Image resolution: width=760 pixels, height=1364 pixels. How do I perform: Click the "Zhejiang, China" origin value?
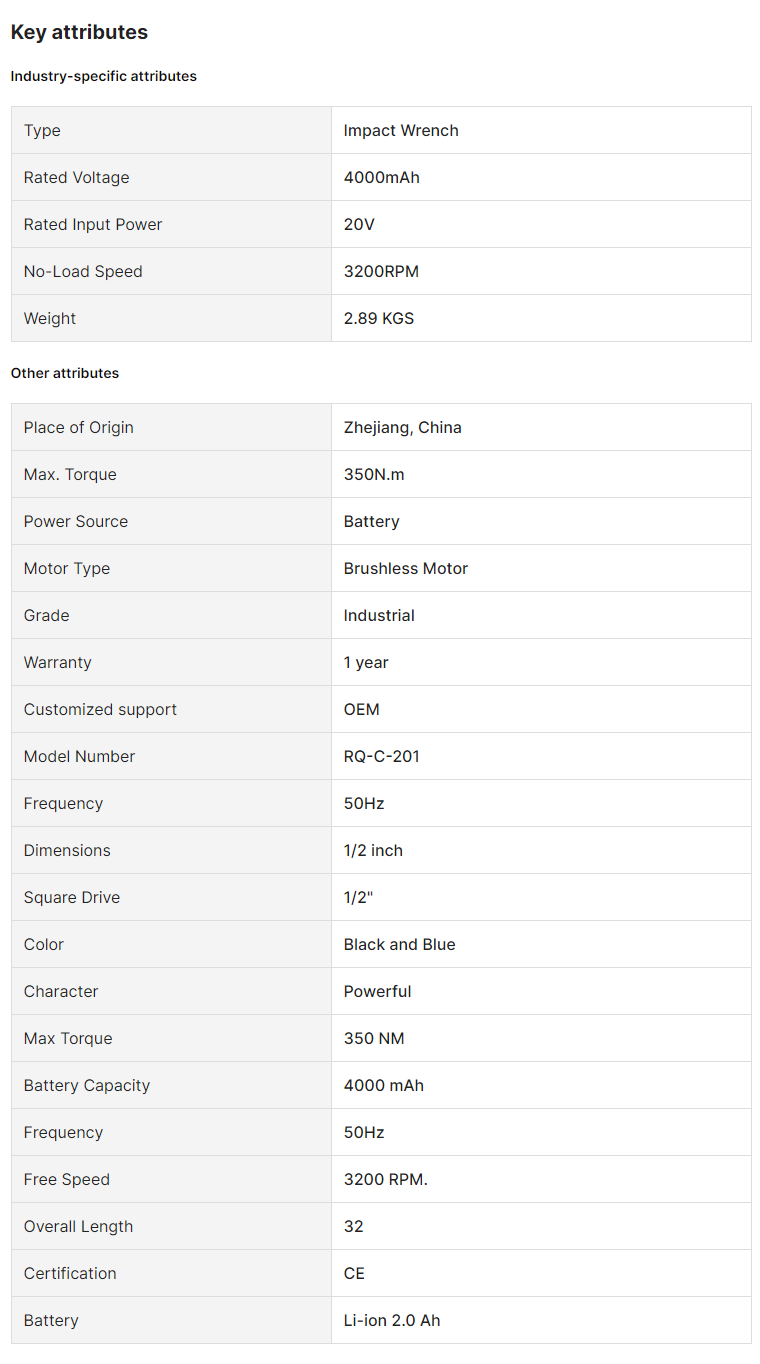pos(403,428)
